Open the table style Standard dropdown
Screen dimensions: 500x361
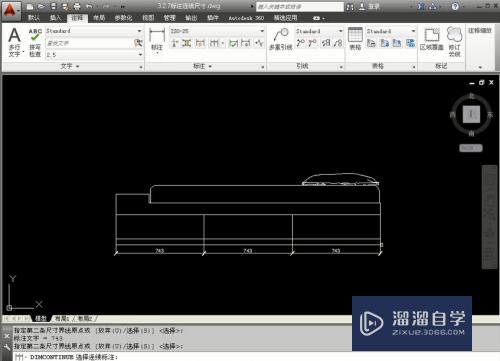[413, 31]
